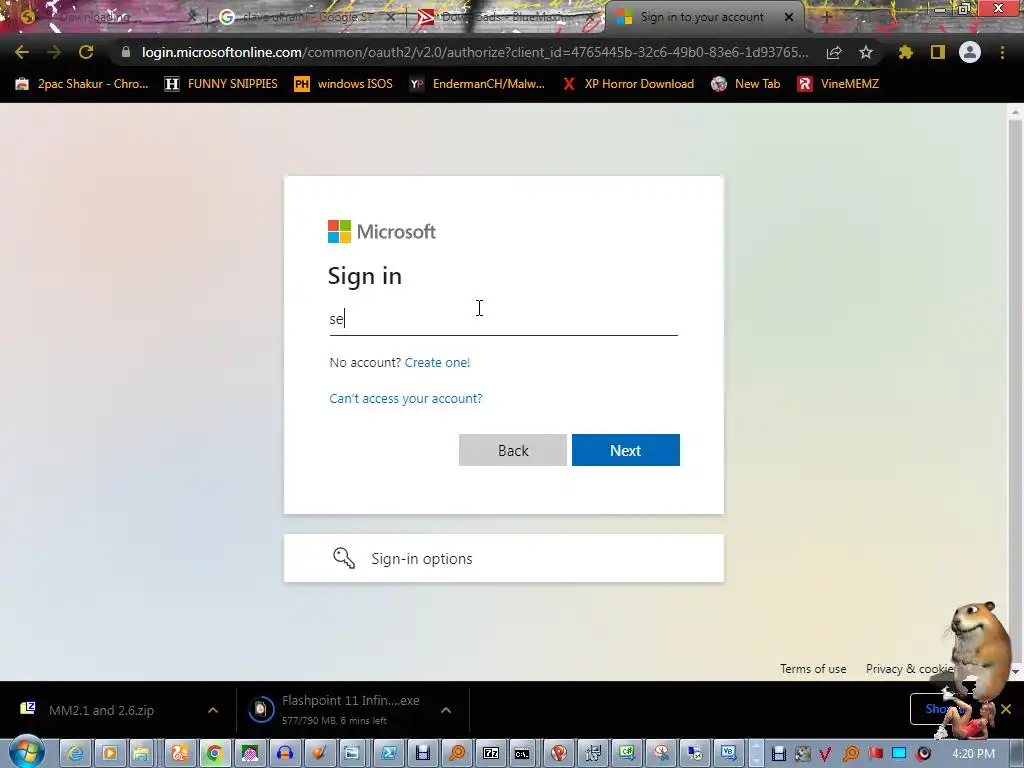
Task: Go back to the previous page in Chrome
Action: pos(22,52)
